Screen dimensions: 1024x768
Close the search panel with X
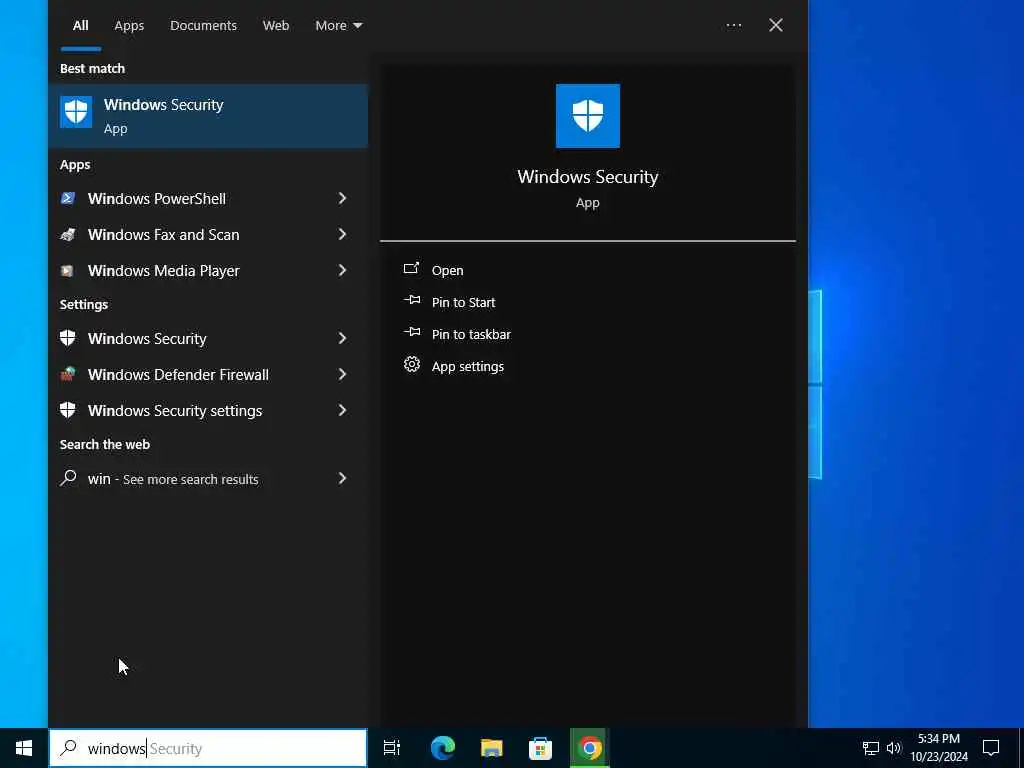coord(776,25)
